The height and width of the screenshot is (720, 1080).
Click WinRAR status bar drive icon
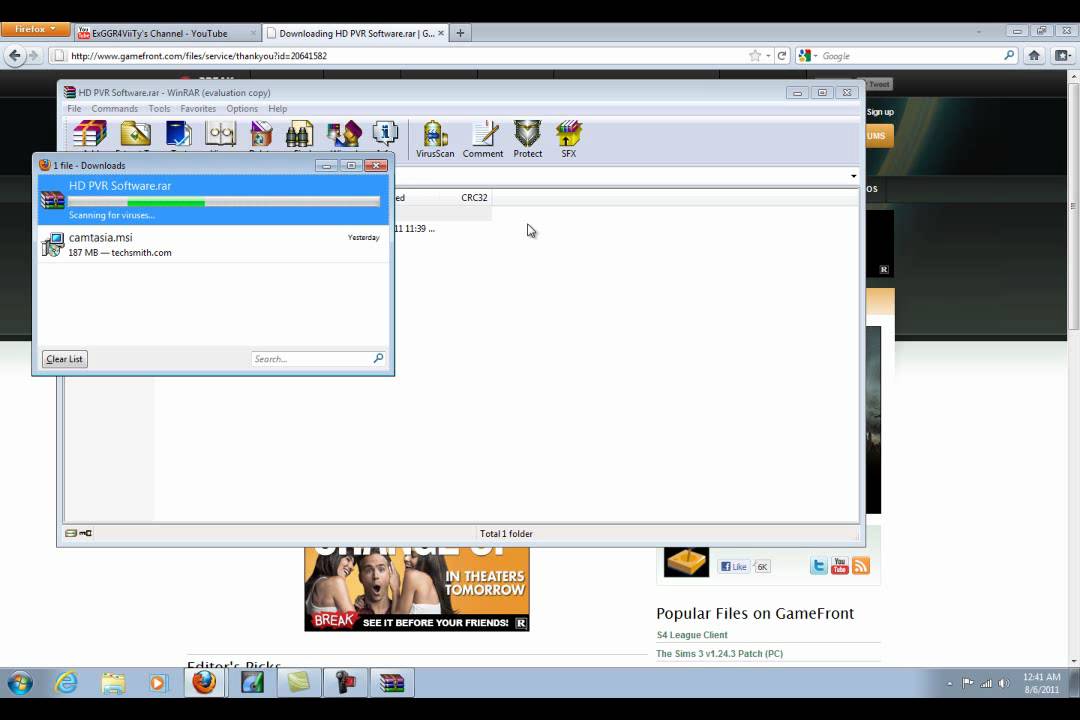pyautogui.click(x=71, y=533)
